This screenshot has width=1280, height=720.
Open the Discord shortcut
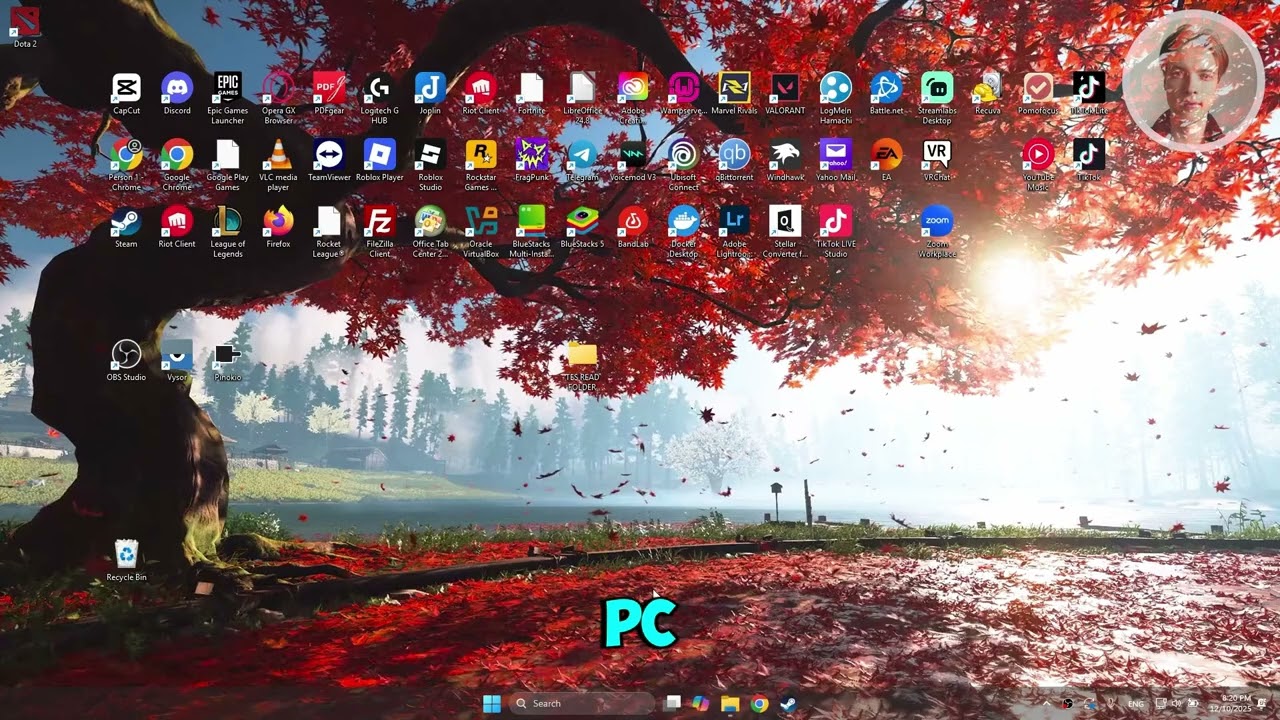point(177,94)
